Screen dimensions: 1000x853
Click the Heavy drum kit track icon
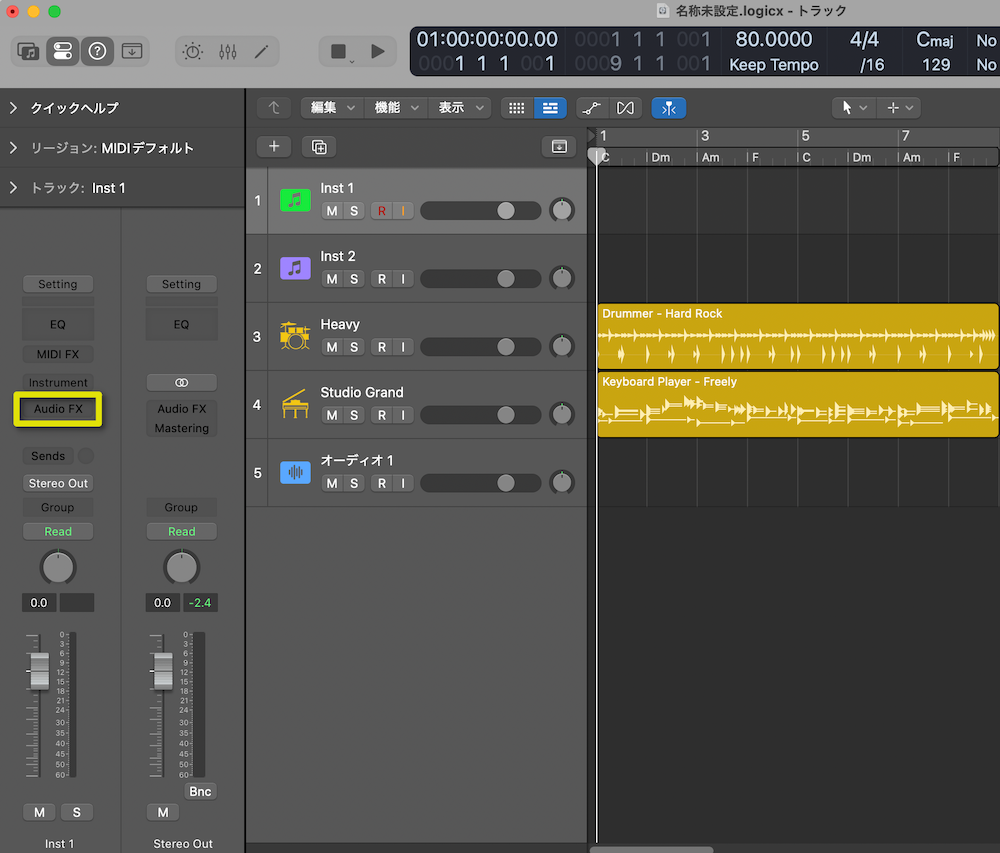(x=295, y=336)
